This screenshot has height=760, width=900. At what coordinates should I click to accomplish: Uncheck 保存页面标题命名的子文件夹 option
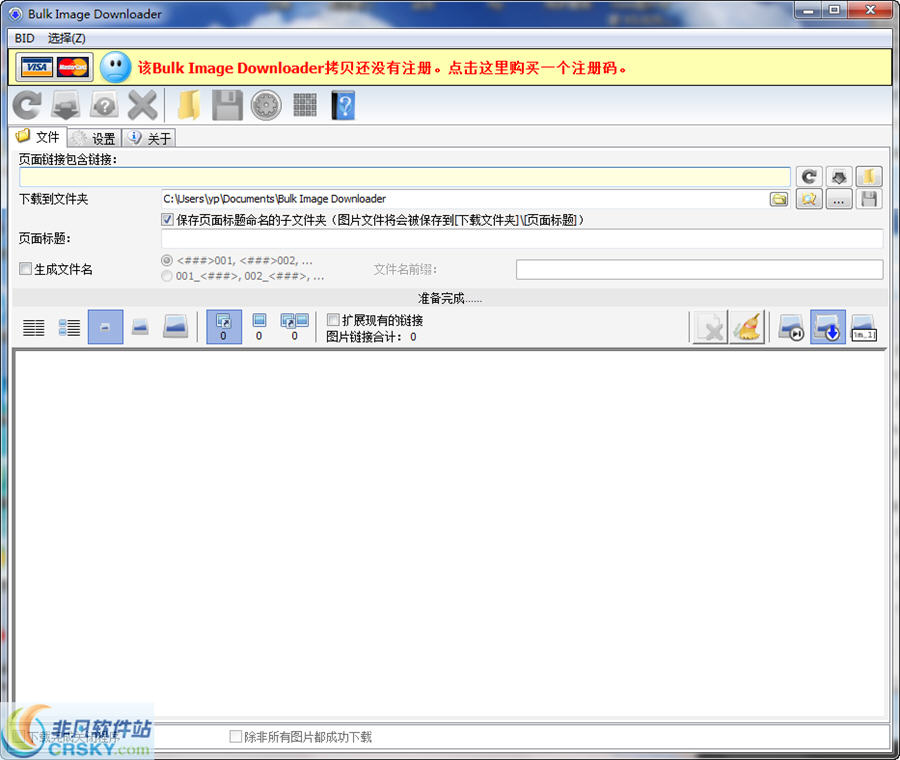pos(167,219)
